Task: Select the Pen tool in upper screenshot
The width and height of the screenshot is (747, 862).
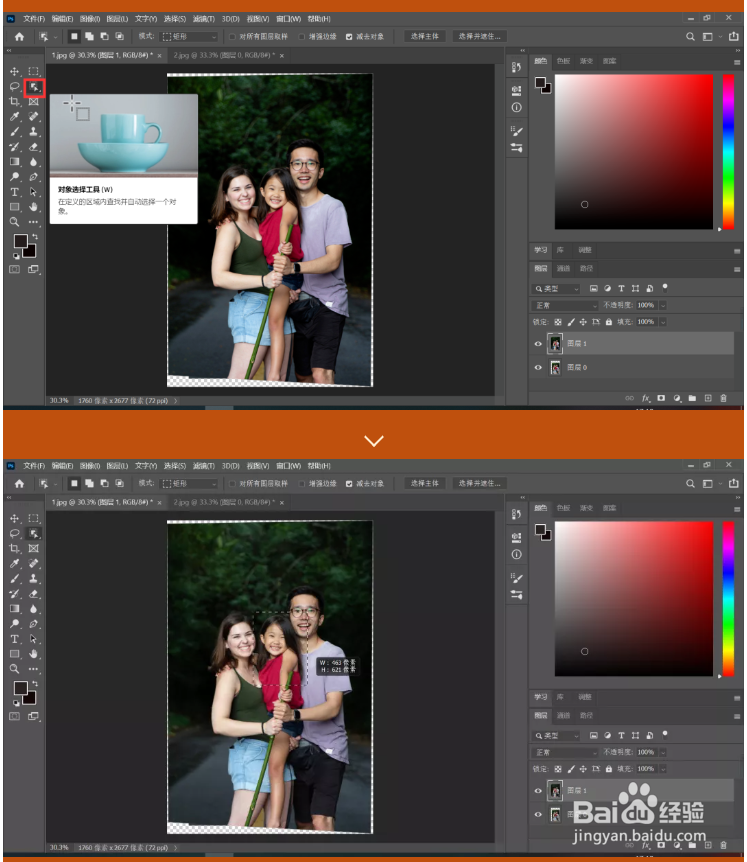Action: pyautogui.click(x=34, y=177)
